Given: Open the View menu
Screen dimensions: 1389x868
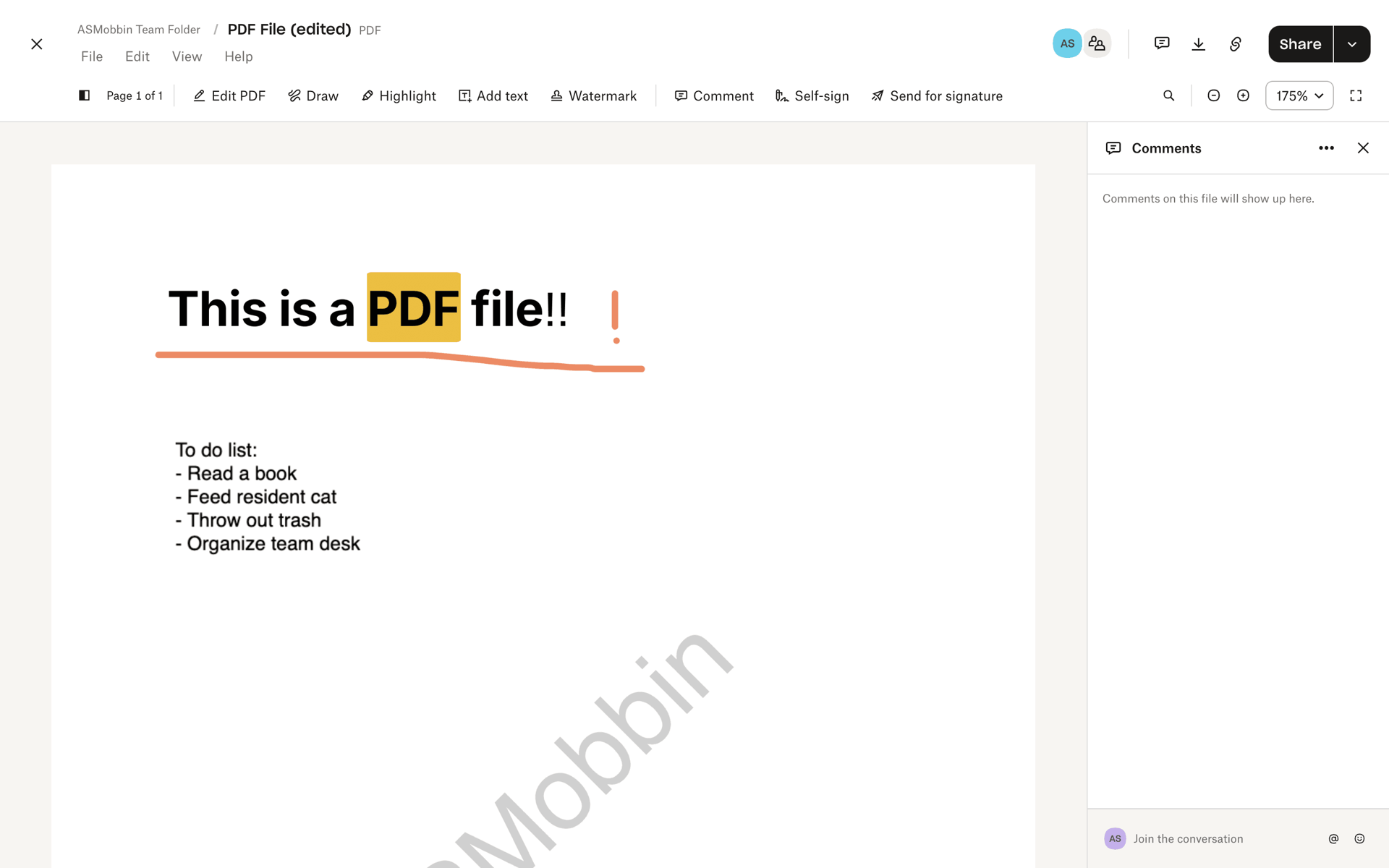Looking at the screenshot, I should (x=187, y=56).
